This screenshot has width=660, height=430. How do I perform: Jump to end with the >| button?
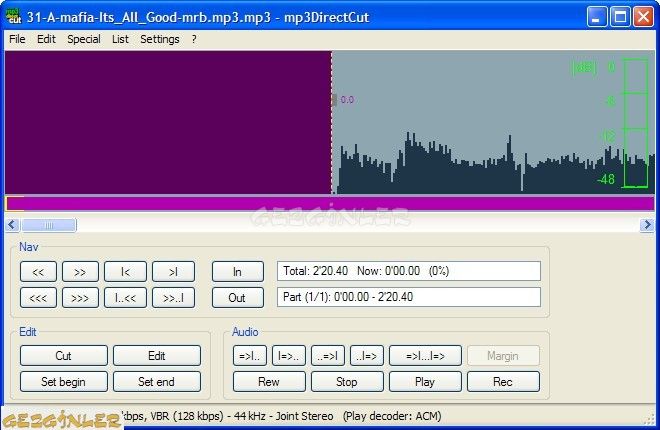click(x=173, y=272)
